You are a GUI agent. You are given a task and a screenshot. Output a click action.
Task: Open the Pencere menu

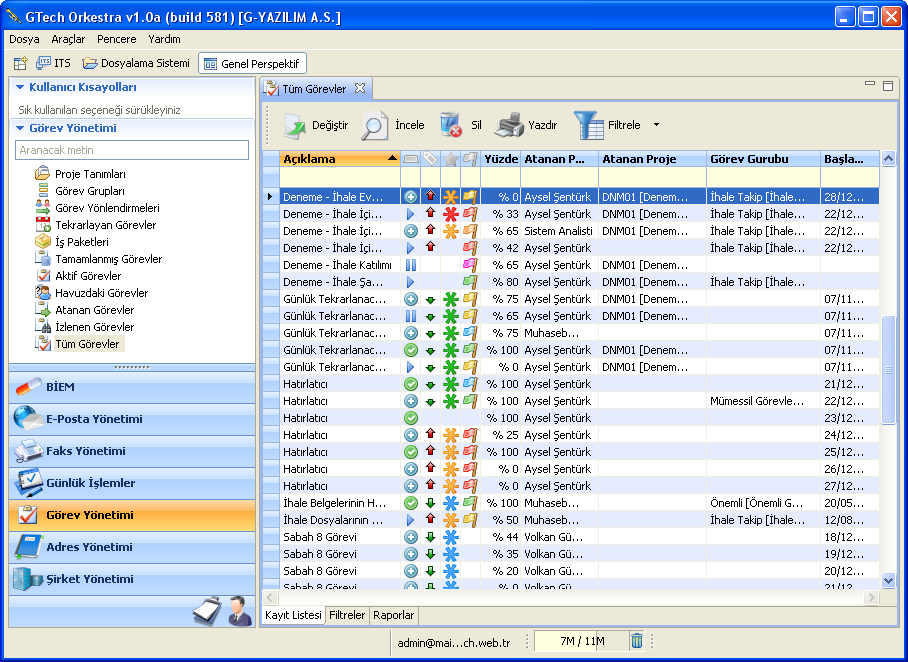[117, 39]
